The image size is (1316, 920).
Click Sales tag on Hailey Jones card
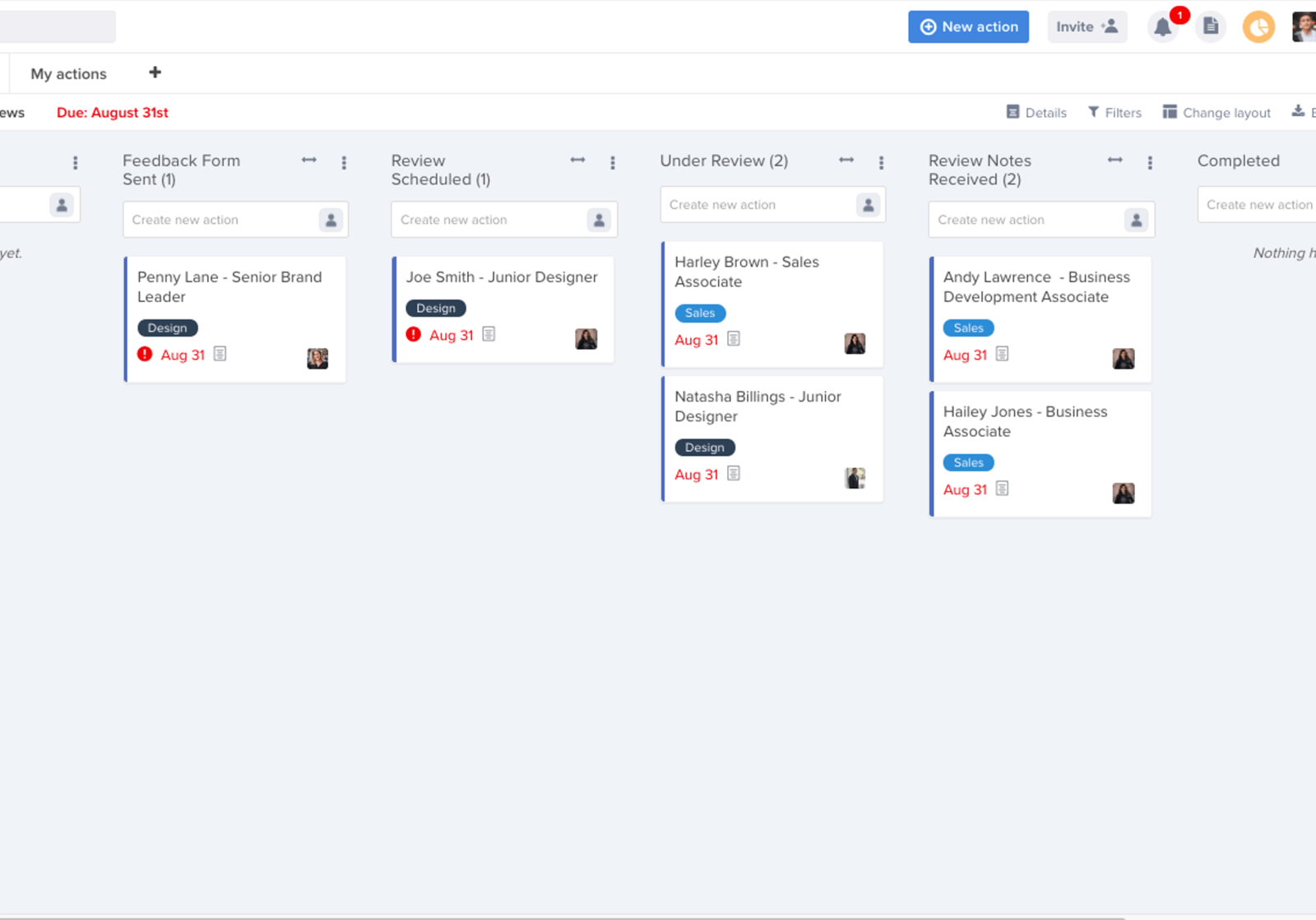click(968, 462)
